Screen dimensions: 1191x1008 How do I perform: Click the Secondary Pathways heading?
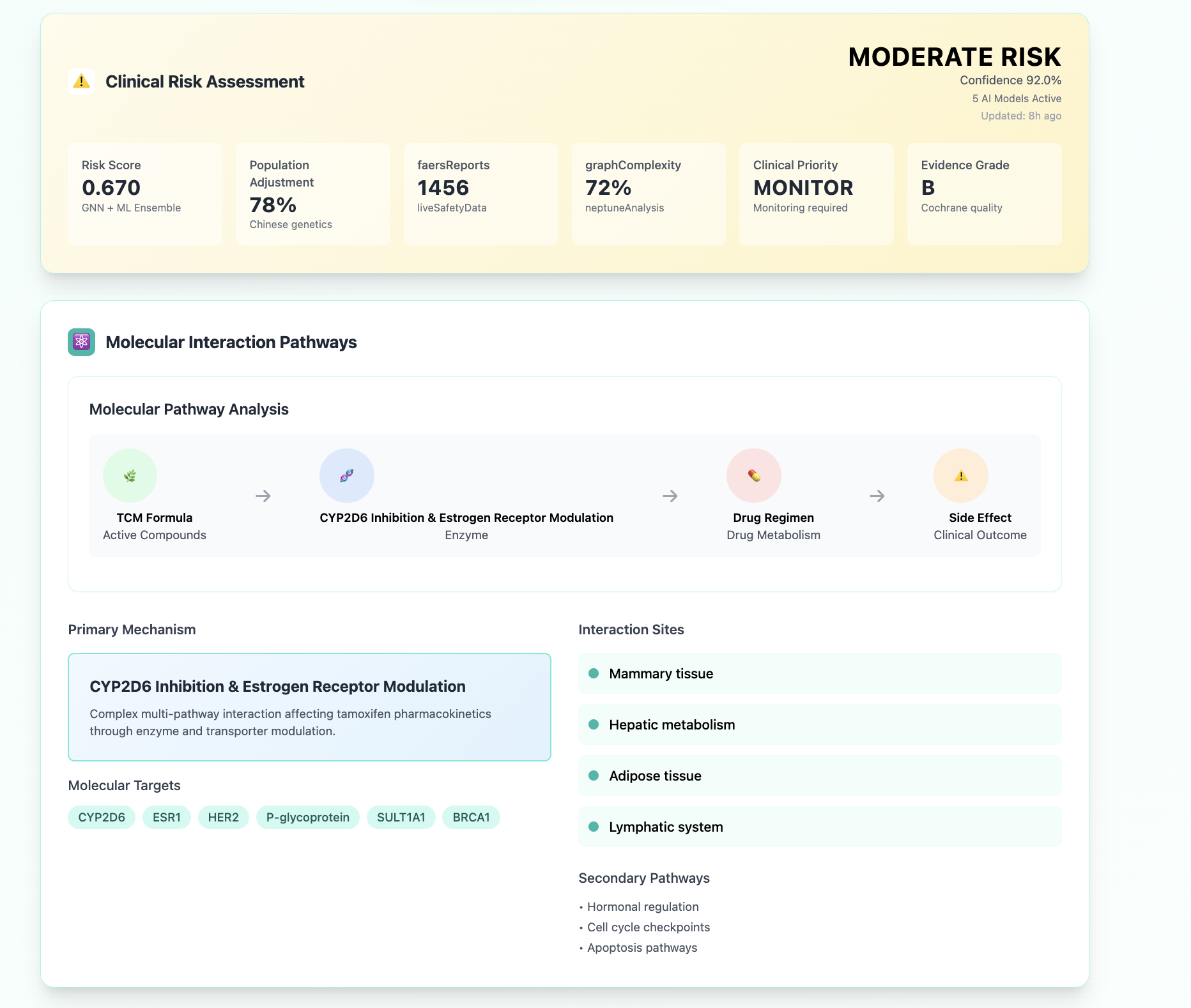pyautogui.click(x=644, y=878)
